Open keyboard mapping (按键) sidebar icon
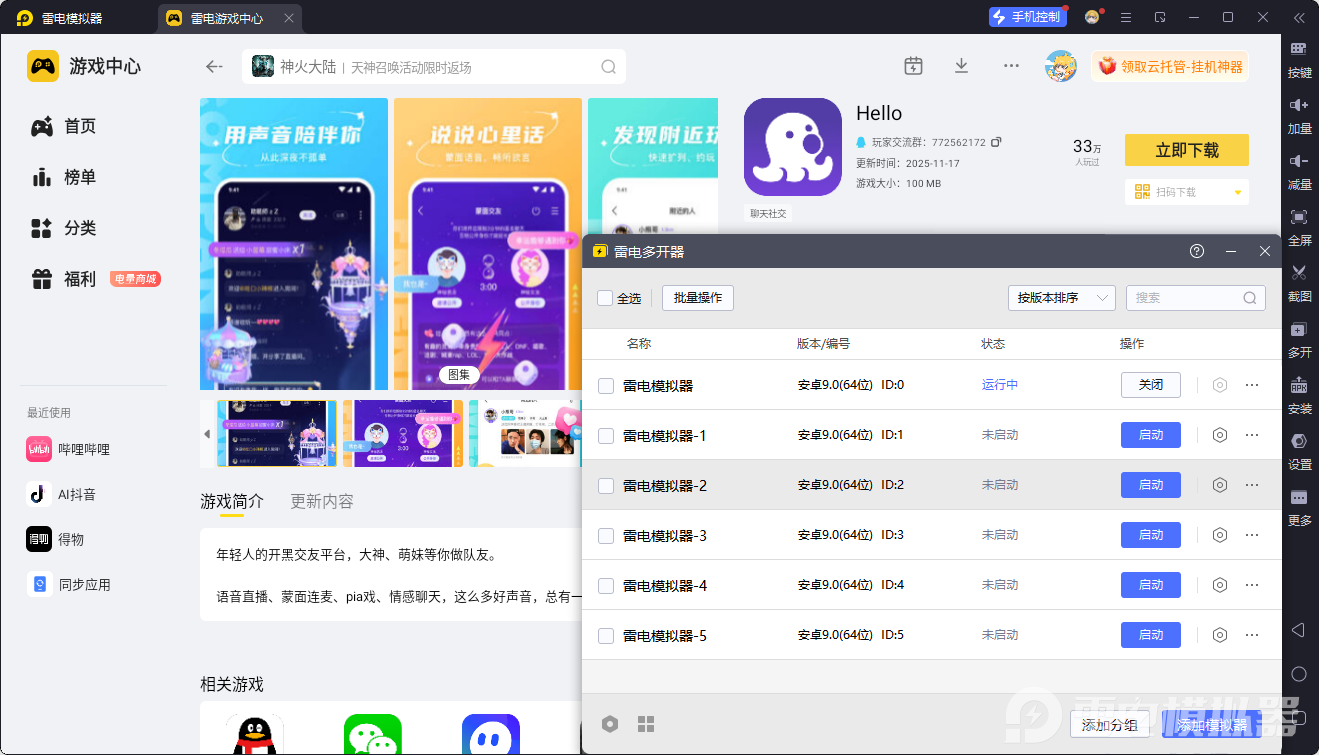The height and width of the screenshot is (755, 1319). coord(1299,50)
